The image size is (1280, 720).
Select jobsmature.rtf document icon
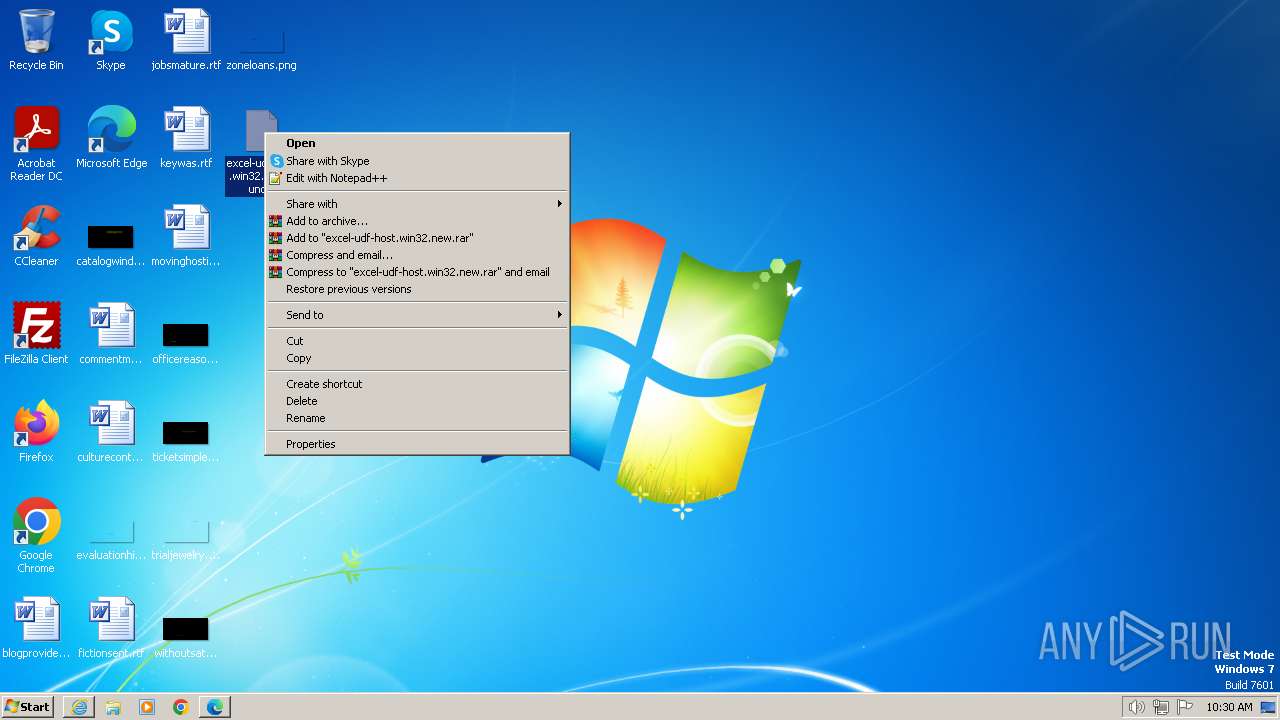(x=186, y=40)
